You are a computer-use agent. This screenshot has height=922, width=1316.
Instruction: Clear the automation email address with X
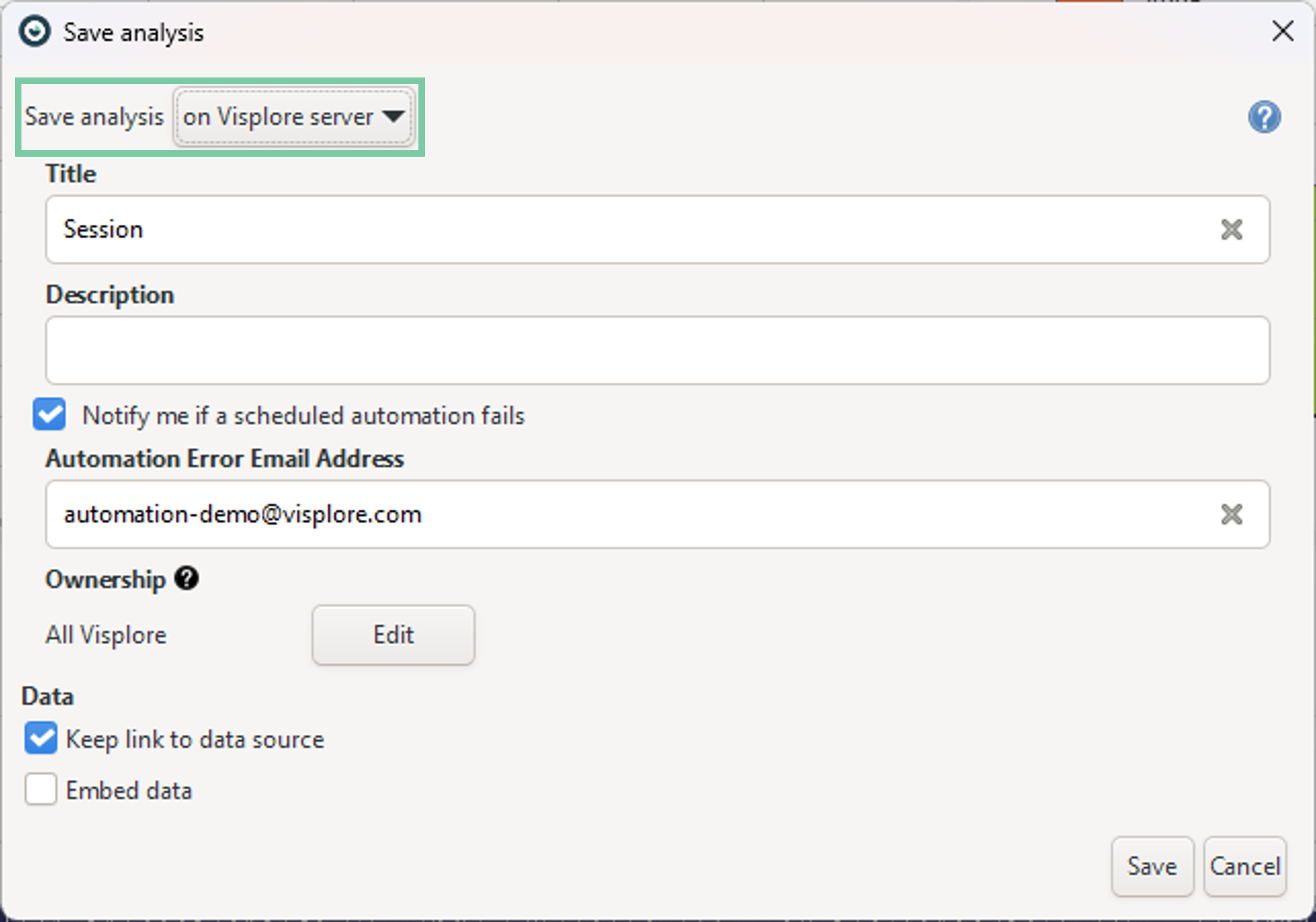tap(1231, 514)
